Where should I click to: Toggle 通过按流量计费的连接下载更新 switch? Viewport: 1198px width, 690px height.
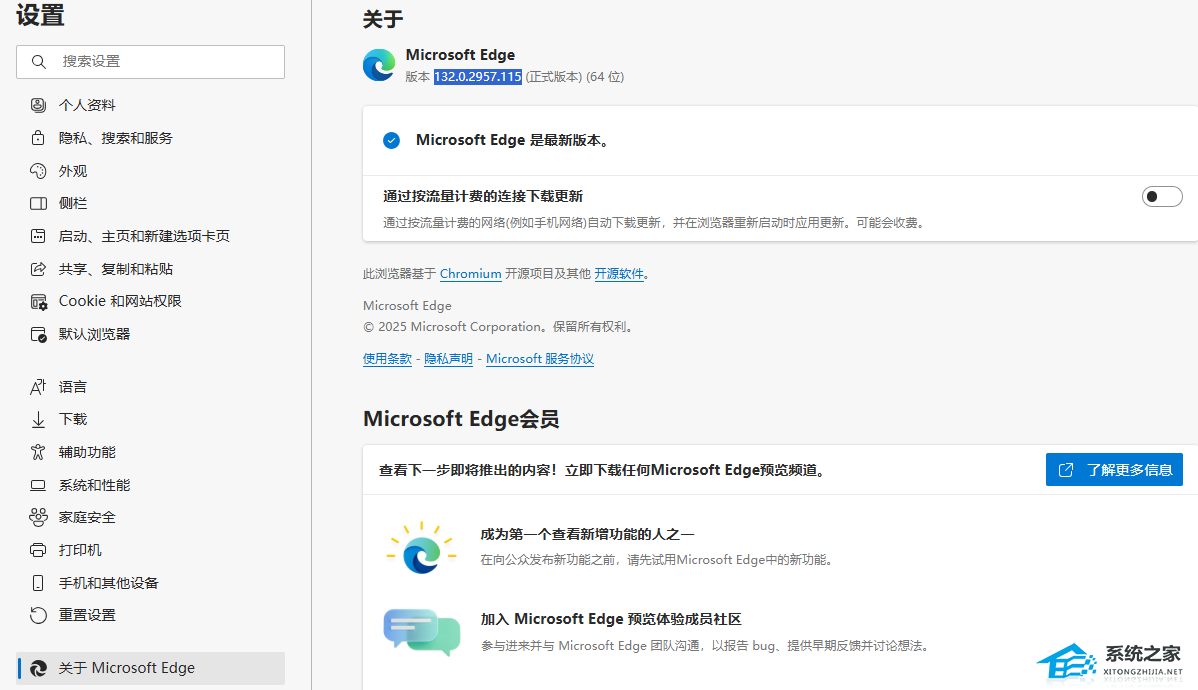coord(1162,196)
